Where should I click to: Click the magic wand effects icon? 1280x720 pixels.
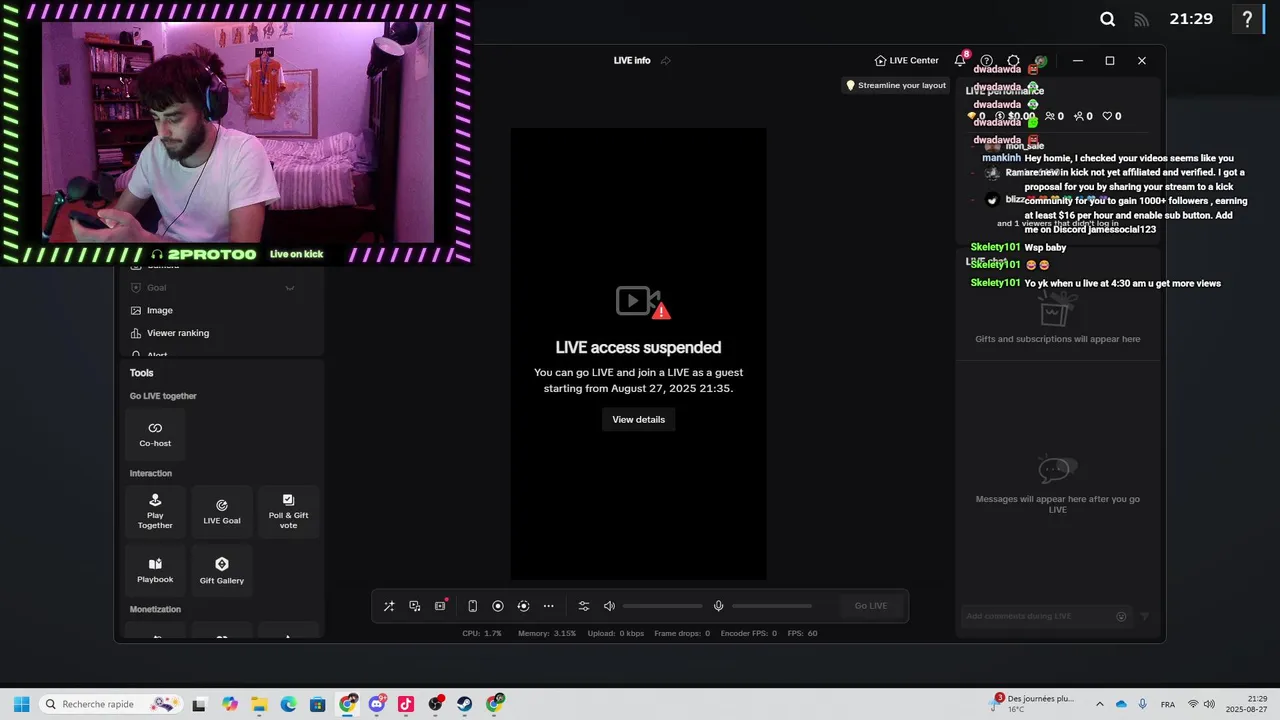click(x=389, y=606)
